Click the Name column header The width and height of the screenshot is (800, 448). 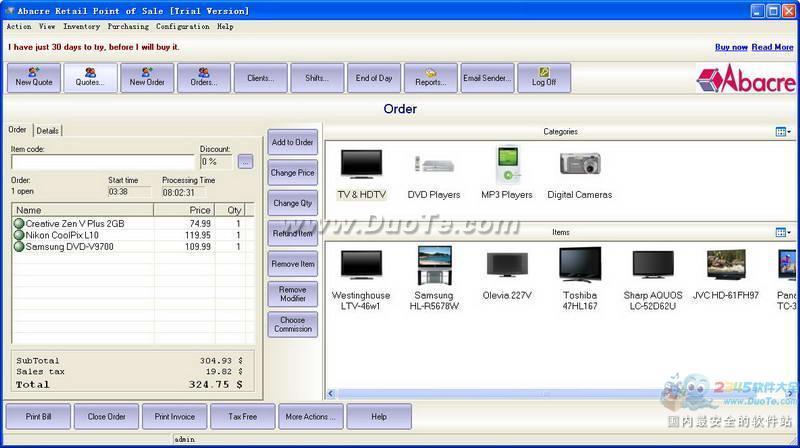point(83,210)
